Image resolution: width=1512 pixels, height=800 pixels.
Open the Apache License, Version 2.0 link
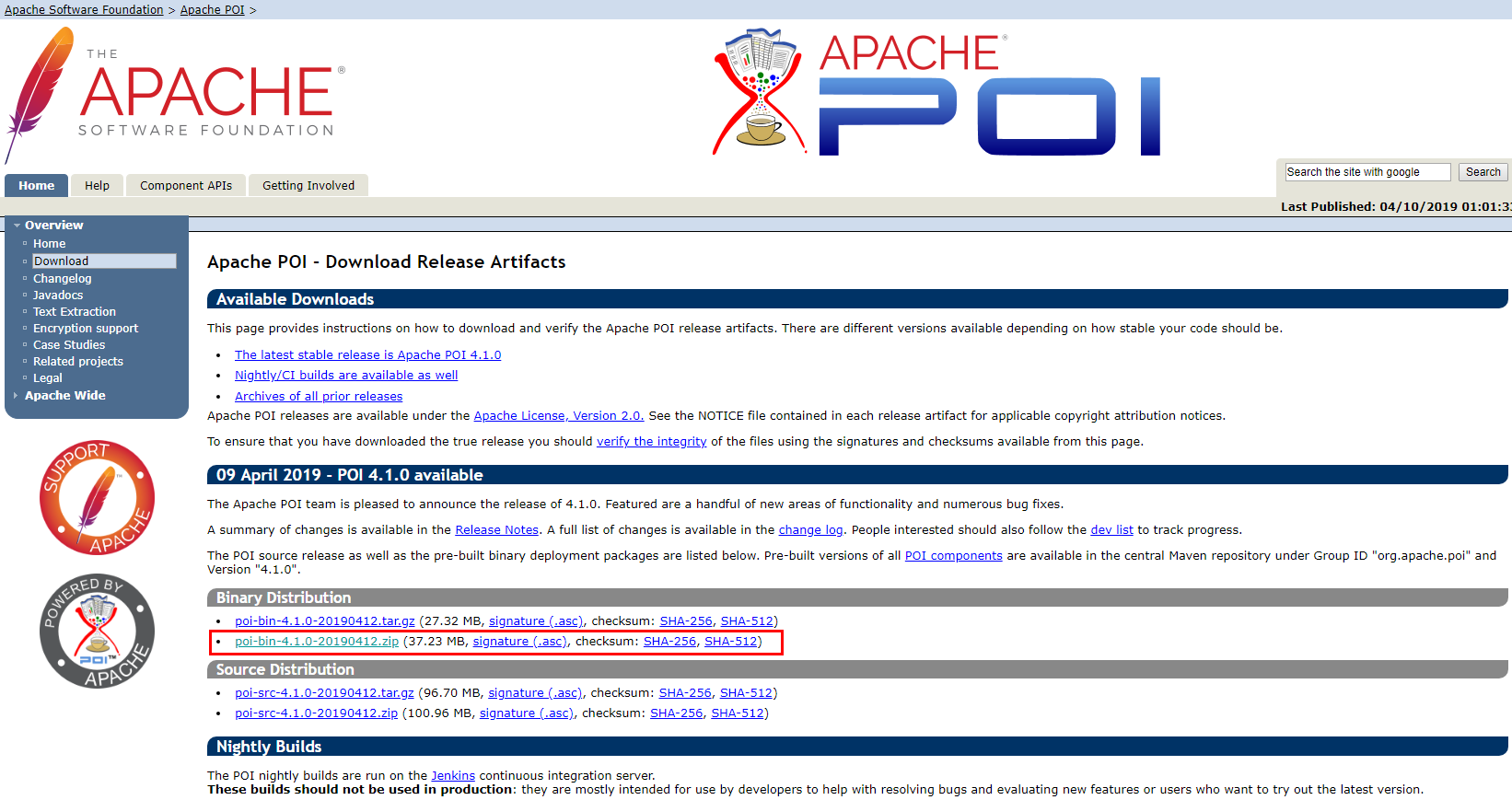point(559,416)
